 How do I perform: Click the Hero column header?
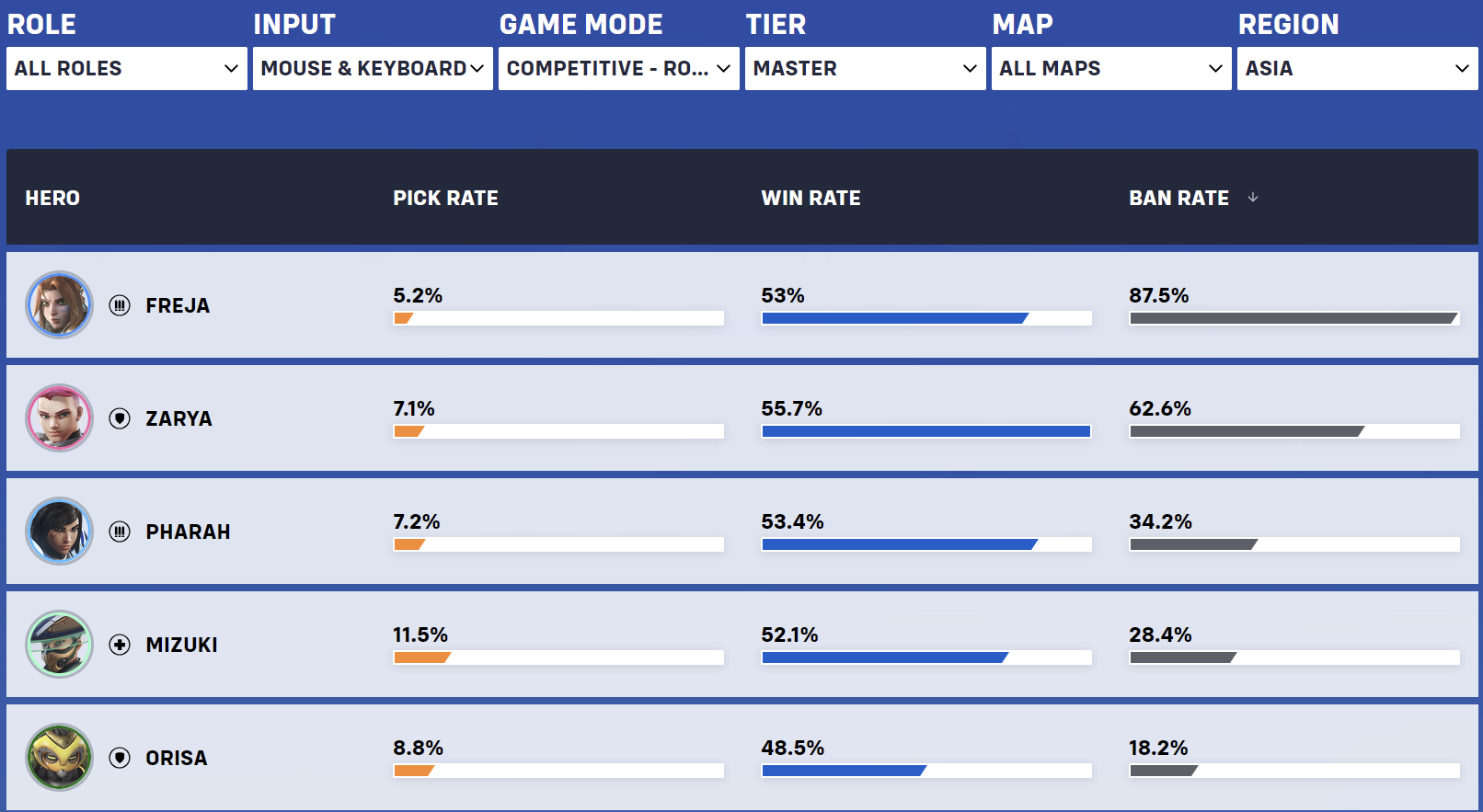point(52,199)
